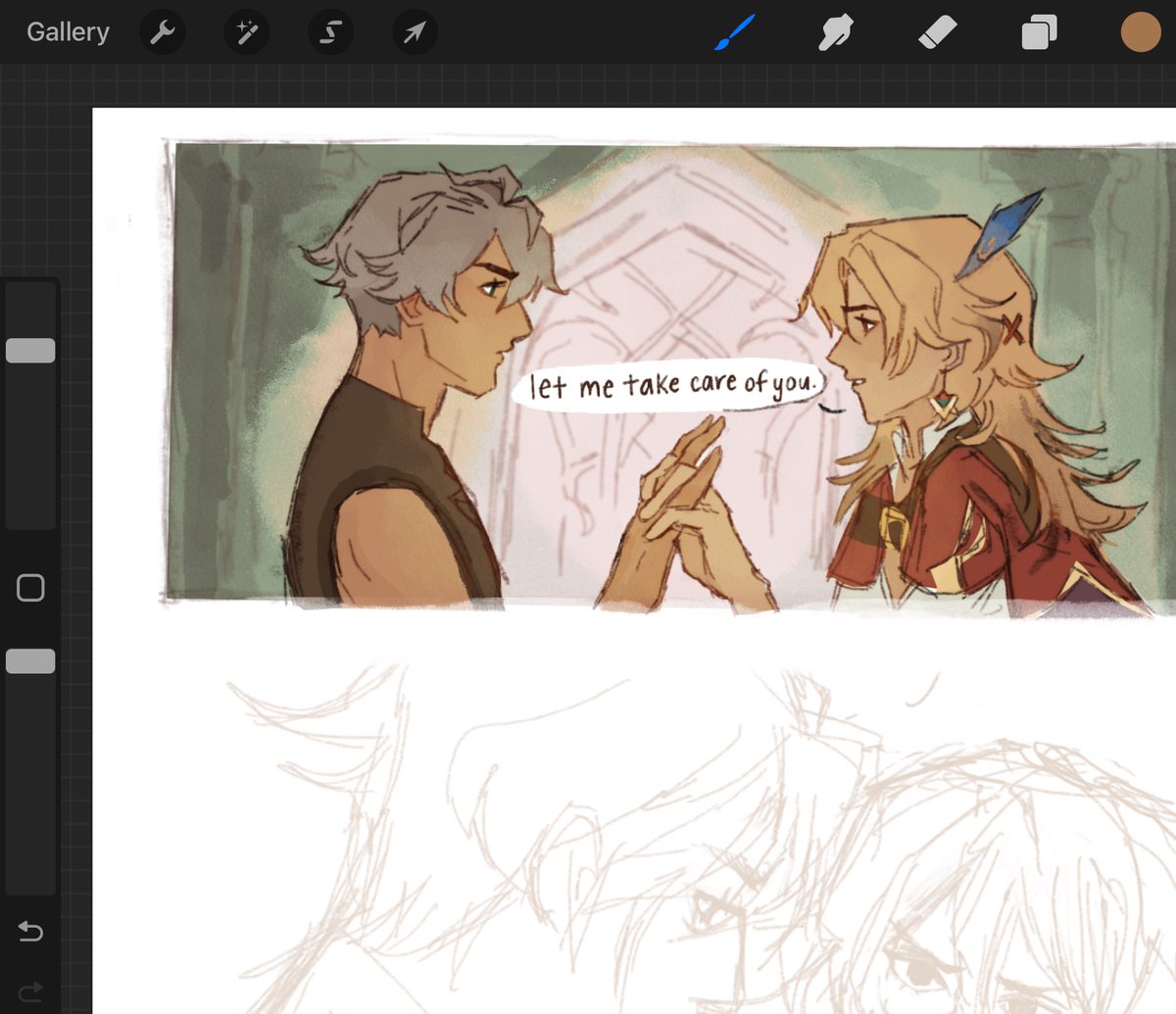Undo the last stroke
The width and height of the screenshot is (1176, 1014).
point(30,931)
